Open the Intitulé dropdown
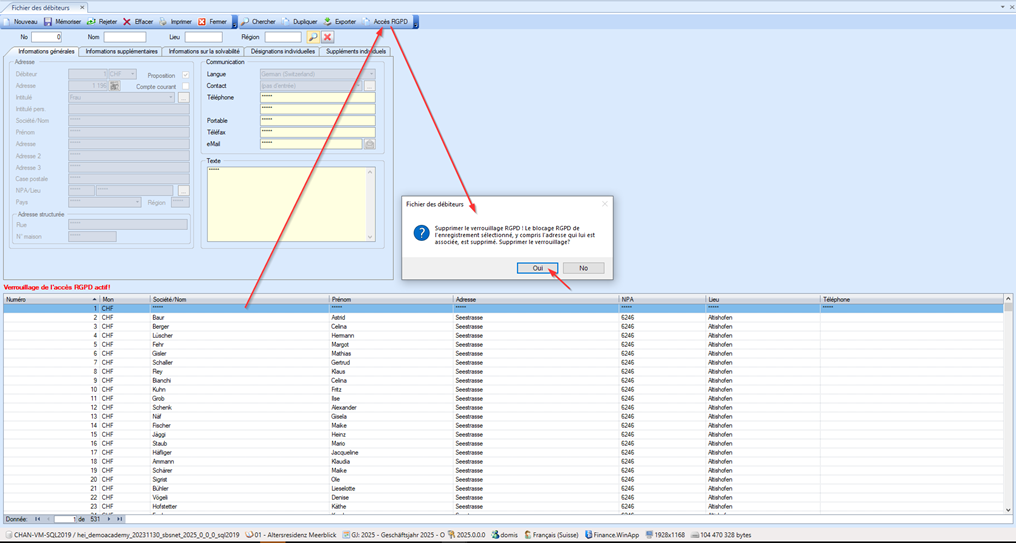 click(171, 98)
